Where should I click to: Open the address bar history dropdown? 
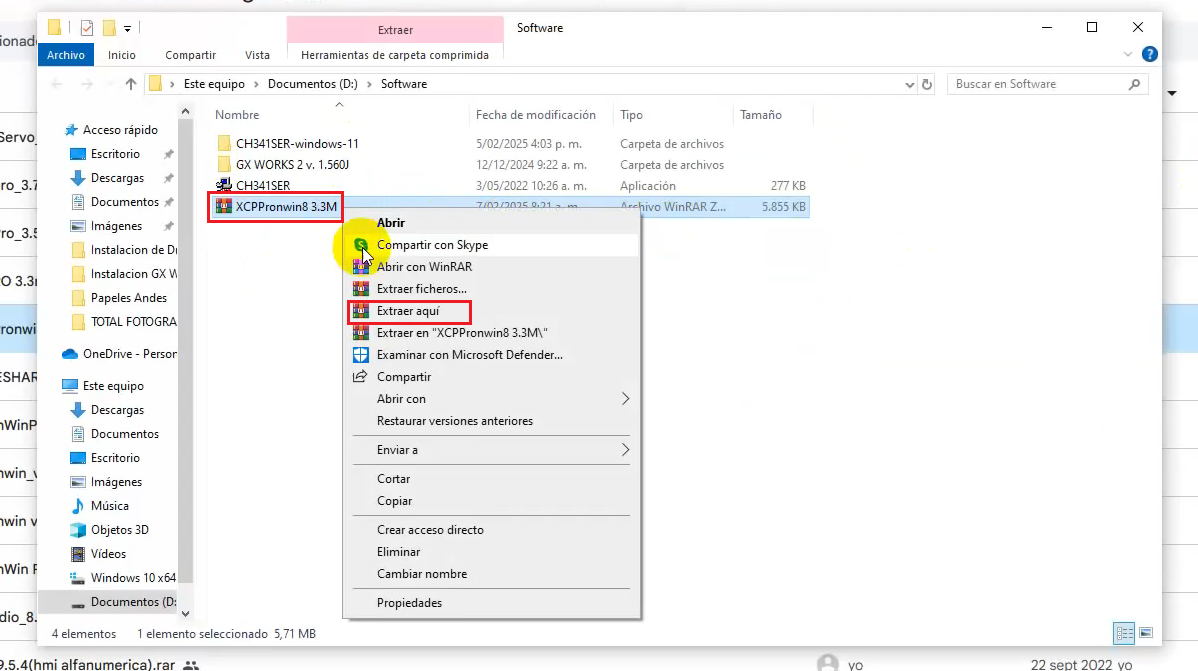tap(909, 84)
